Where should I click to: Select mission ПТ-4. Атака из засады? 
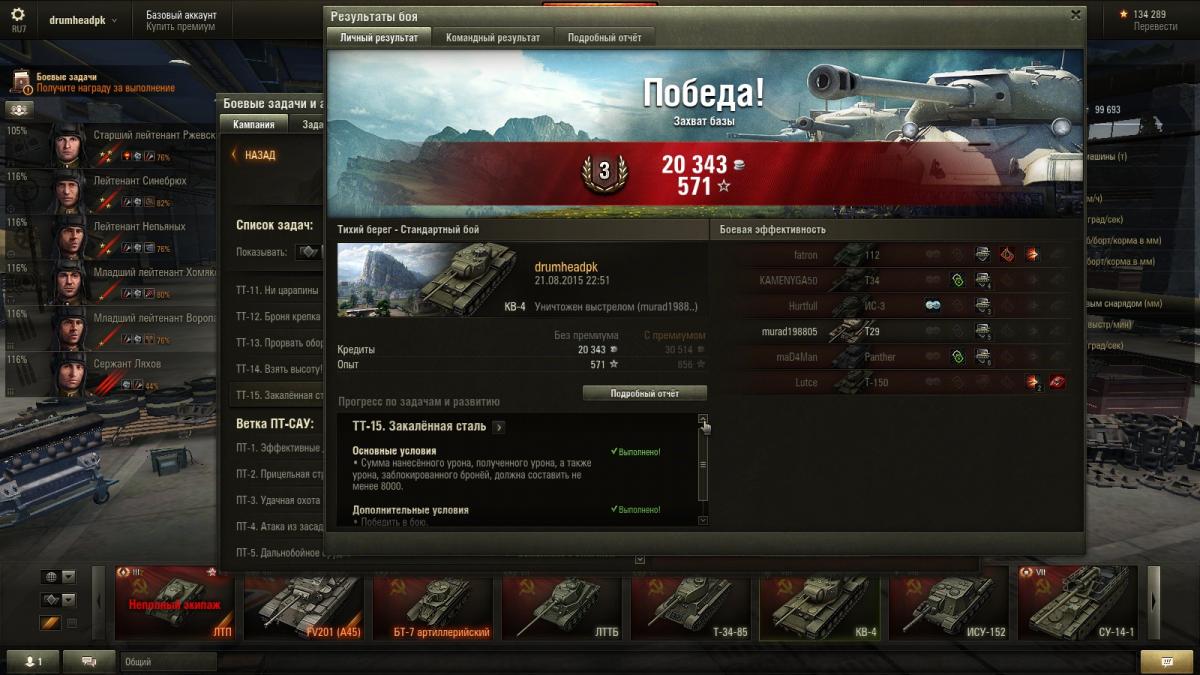click(x=278, y=527)
